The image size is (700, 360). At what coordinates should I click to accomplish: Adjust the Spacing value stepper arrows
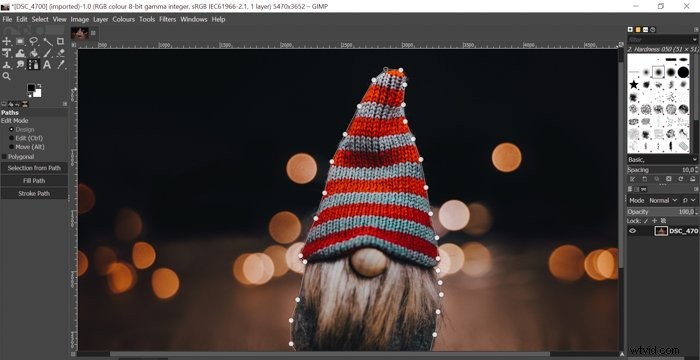[696, 170]
